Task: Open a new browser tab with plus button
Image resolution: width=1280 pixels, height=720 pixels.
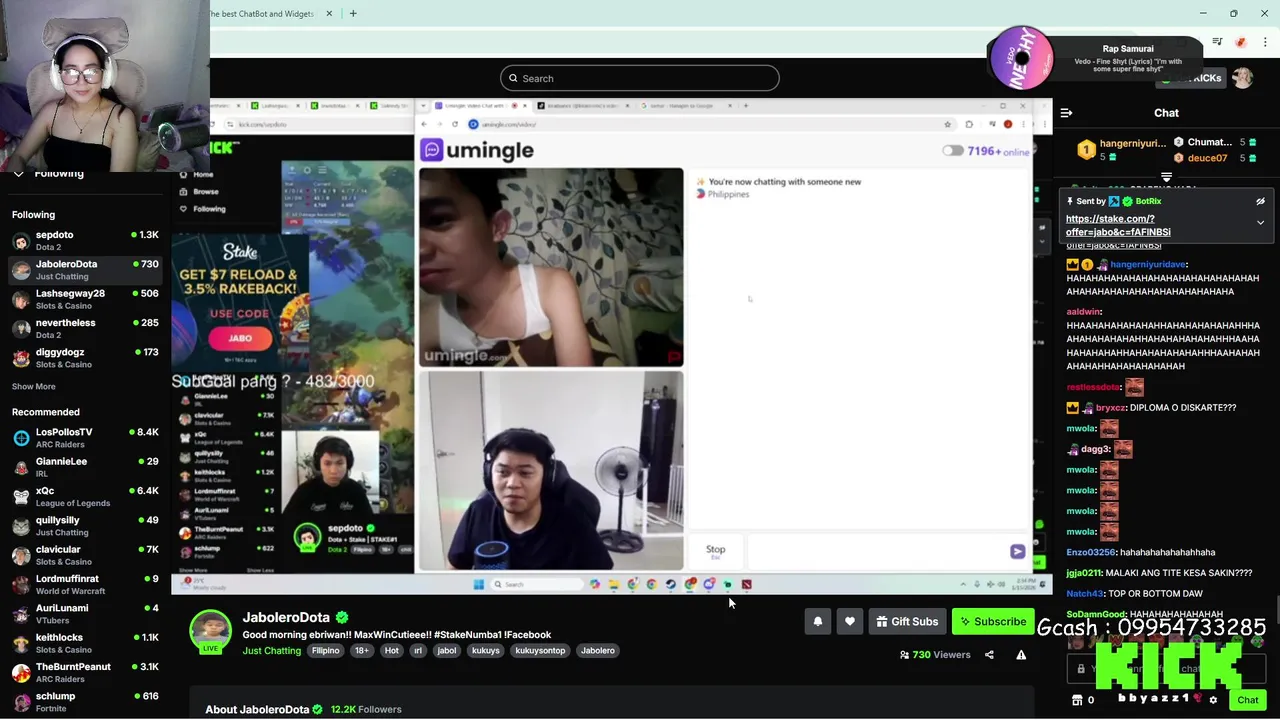Action: pyautogui.click(x=353, y=13)
